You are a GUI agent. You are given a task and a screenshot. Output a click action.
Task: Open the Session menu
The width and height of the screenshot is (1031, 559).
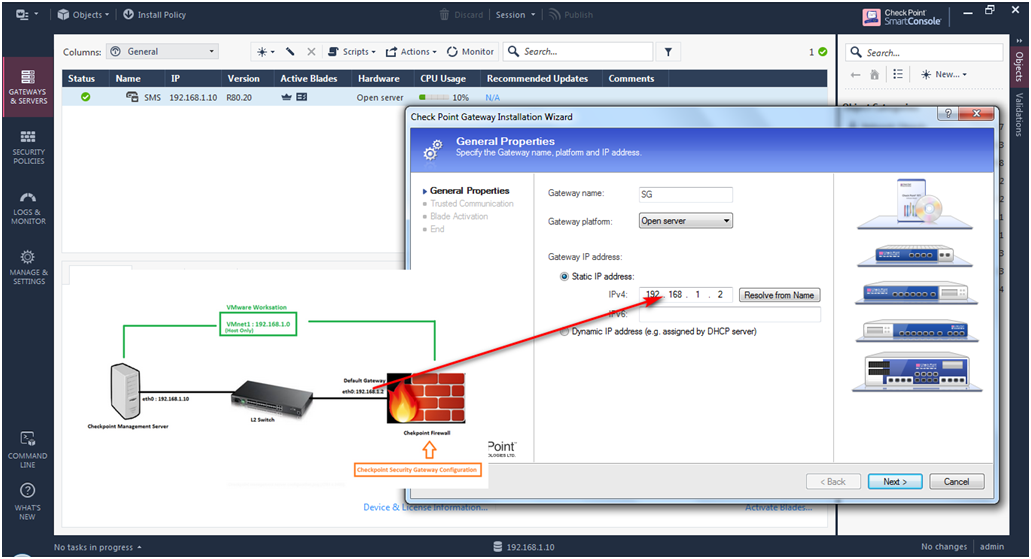516,14
